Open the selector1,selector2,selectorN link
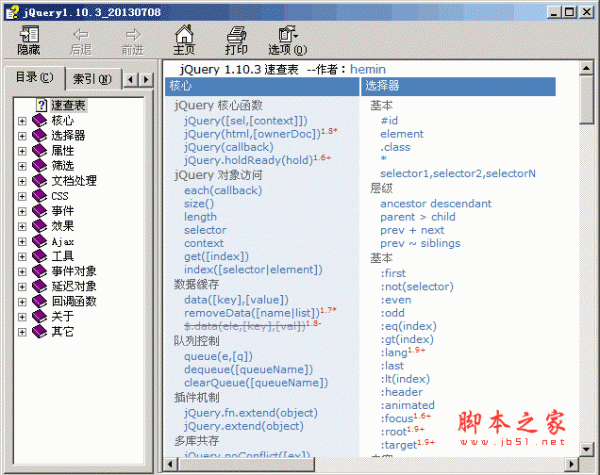The width and height of the screenshot is (600, 475). coord(458,174)
